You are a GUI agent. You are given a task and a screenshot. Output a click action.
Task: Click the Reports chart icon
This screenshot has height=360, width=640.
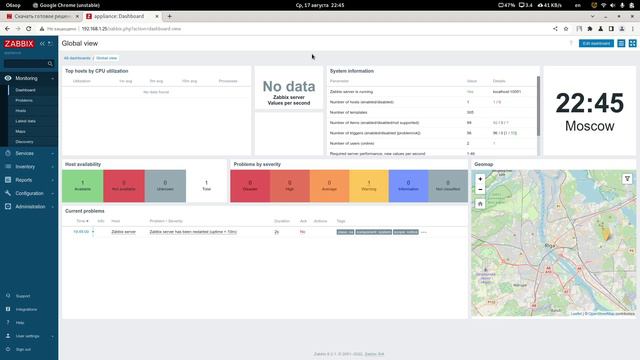[x=8, y=180]
